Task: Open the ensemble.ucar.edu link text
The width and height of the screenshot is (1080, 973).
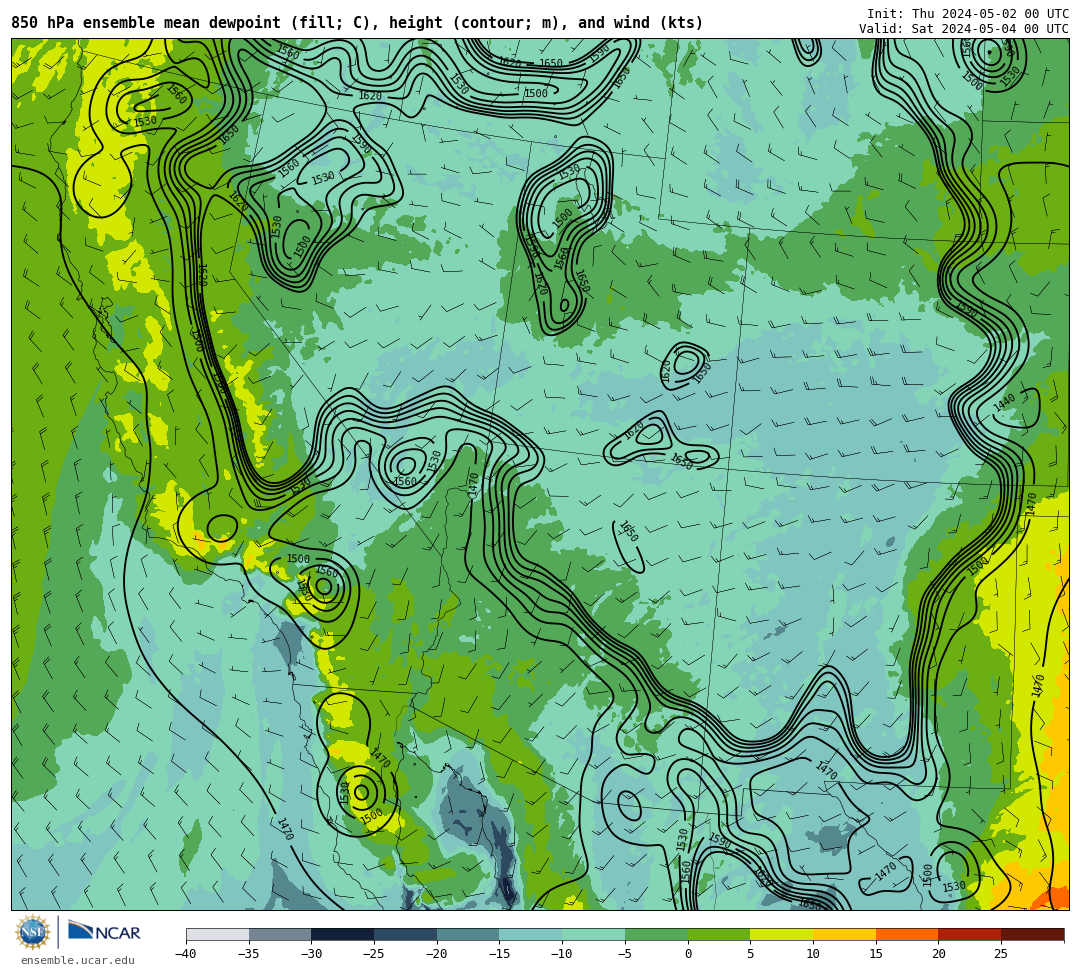Action: pyautogui.click(x=77, y=960)
